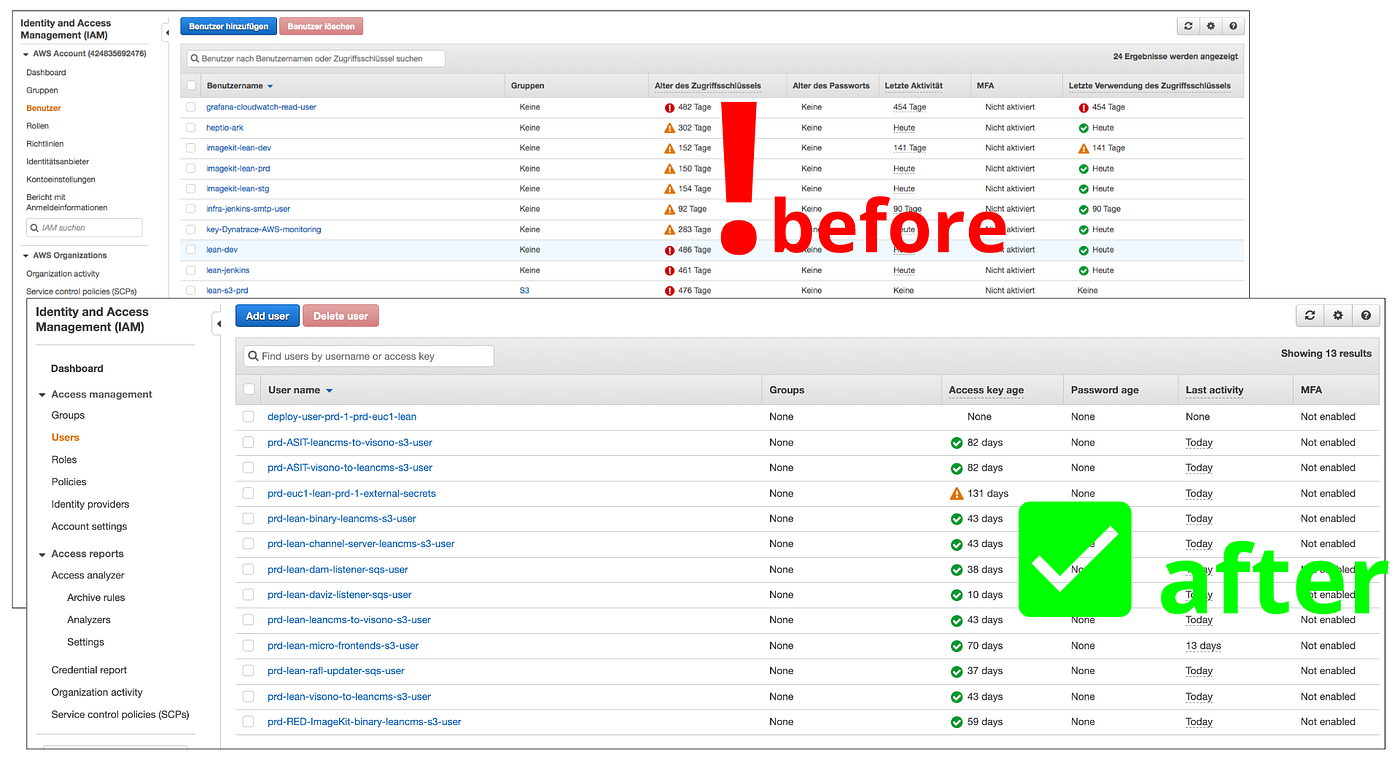Collapse sidebar arrow in the after window

tap(218, 323)
